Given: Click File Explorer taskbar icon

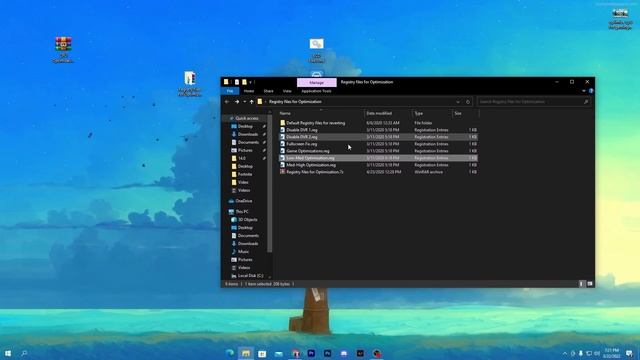Looking at the screenshot, I should [246, 353].
